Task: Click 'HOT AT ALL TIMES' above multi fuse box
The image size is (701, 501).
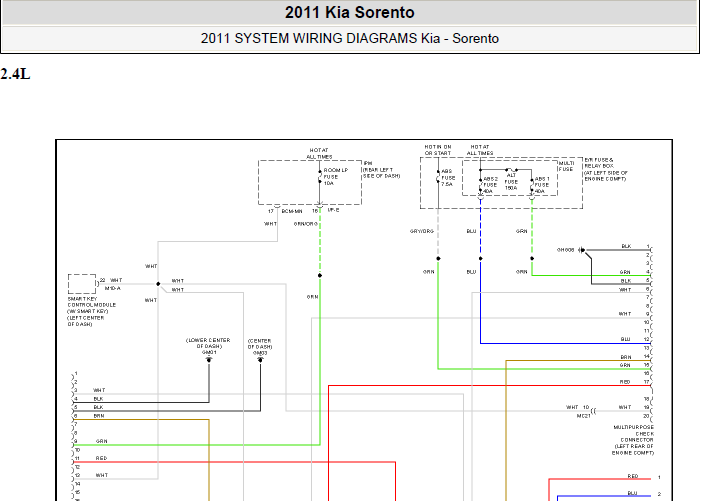Action: pyautogui.click(x=480, y=150)
